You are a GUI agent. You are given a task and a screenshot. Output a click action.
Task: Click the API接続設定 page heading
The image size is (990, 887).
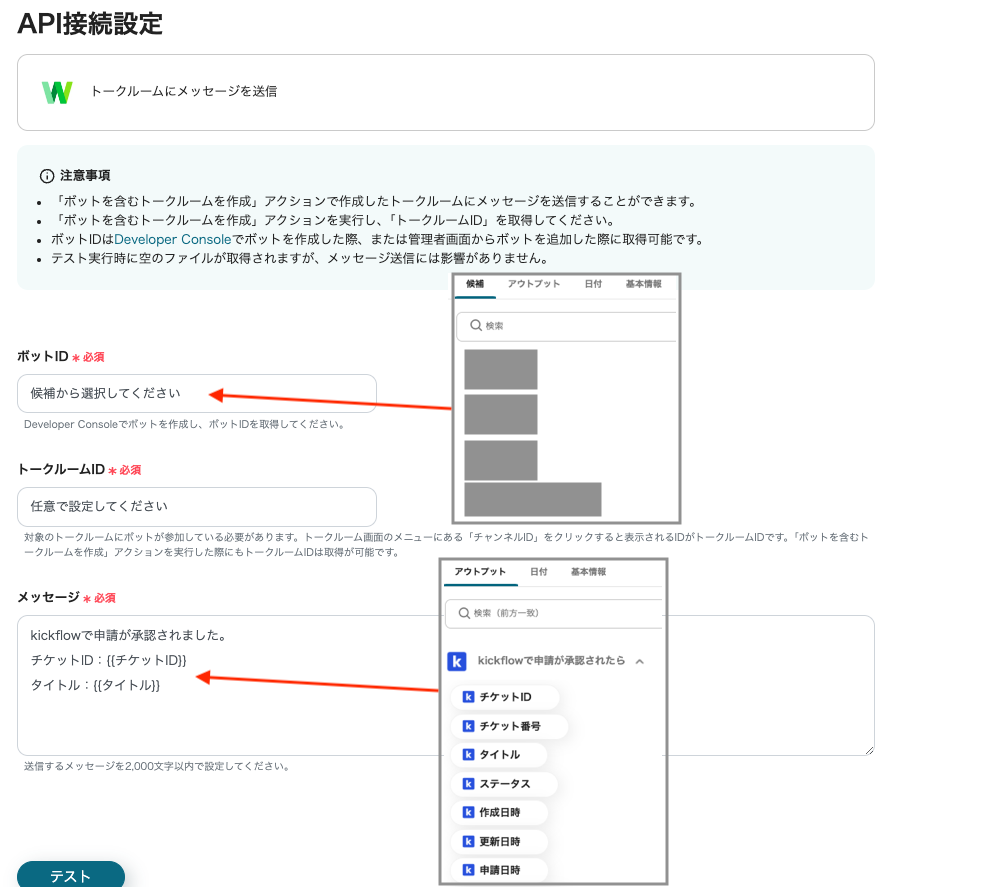(90, 24)
